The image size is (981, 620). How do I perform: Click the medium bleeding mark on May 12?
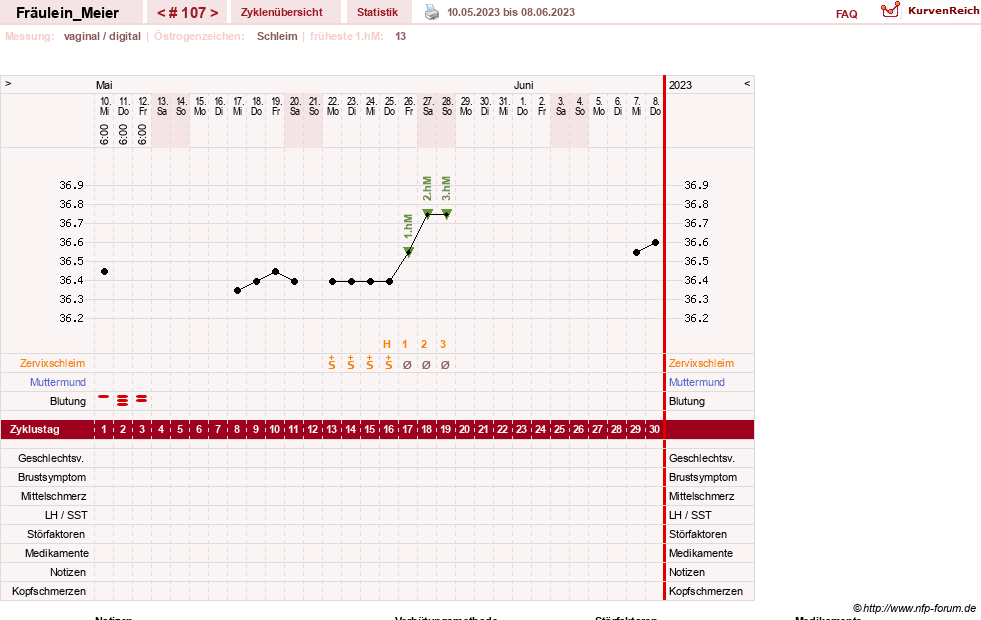pyautogui.click(x=142, y=399)
